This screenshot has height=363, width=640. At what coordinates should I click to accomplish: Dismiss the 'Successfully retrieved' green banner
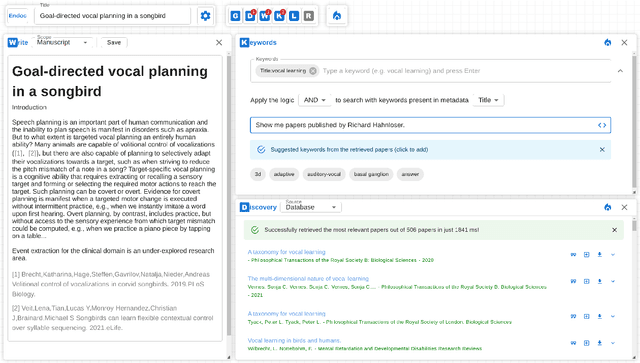coord(614,230)
